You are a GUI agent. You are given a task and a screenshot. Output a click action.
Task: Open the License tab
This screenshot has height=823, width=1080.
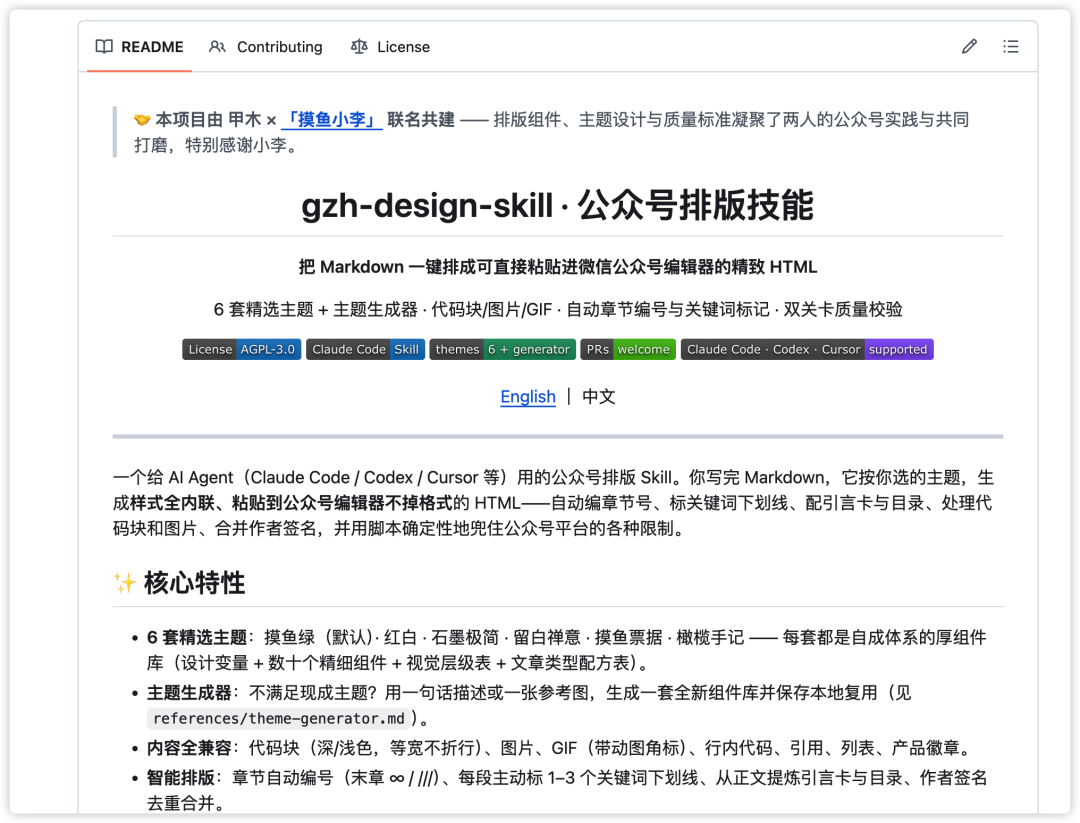391,47
